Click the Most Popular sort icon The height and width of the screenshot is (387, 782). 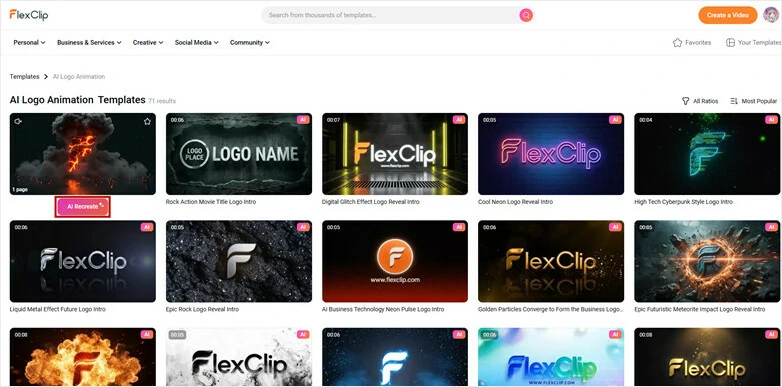tap(734, 101)
